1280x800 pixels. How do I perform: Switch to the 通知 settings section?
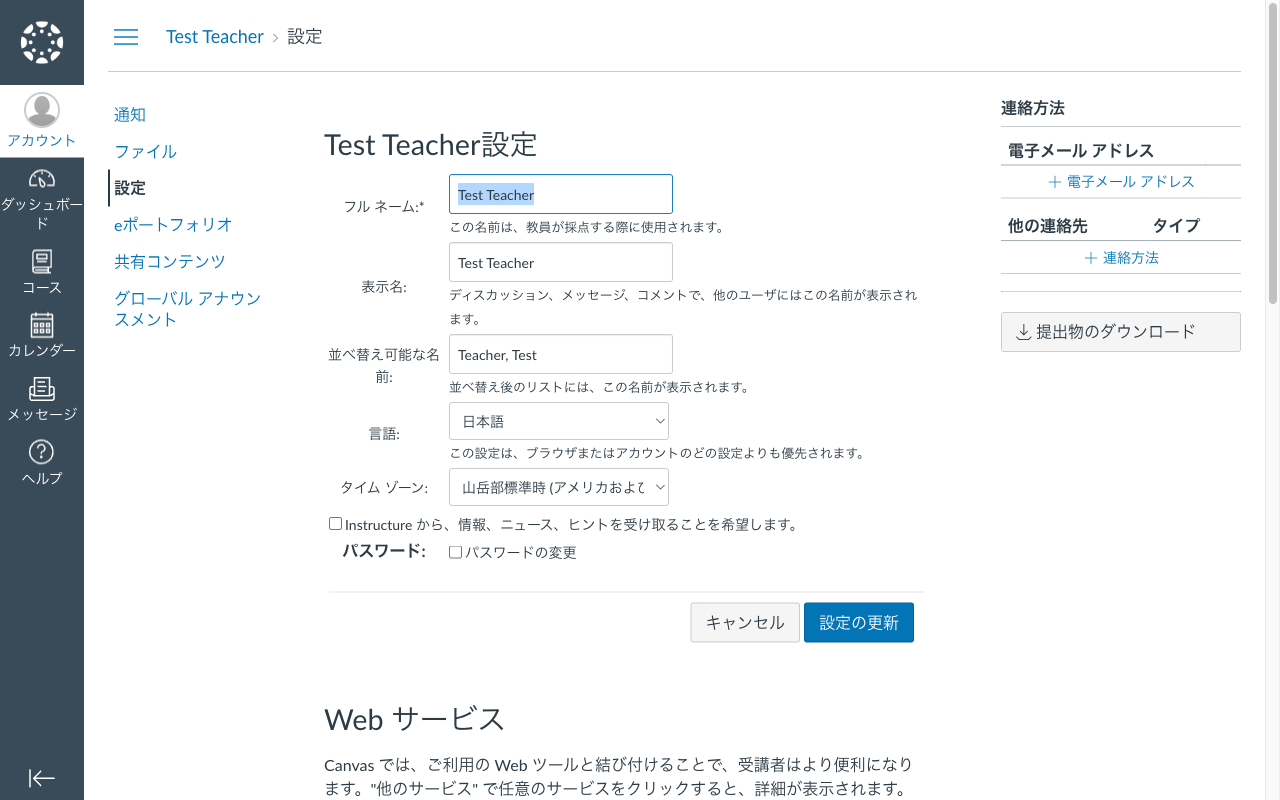click(x=129, y=114)
